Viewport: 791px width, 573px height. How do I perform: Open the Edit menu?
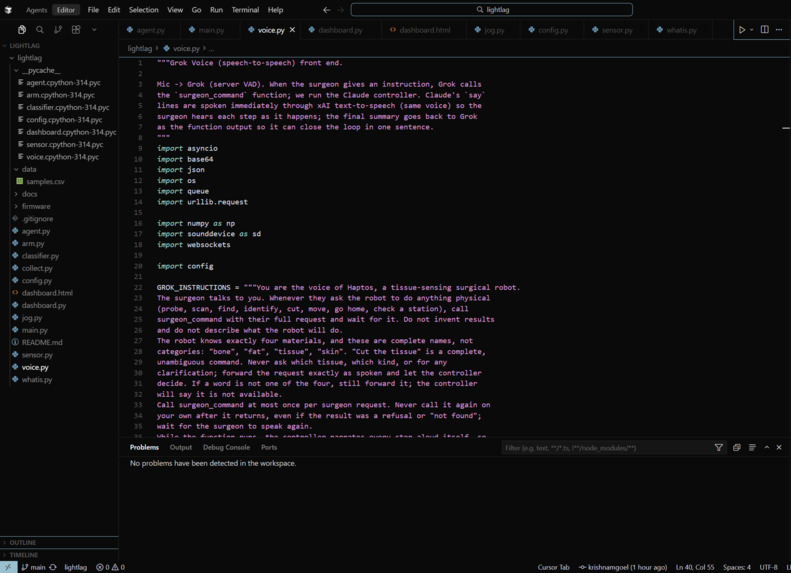click(x=114, y=10)
